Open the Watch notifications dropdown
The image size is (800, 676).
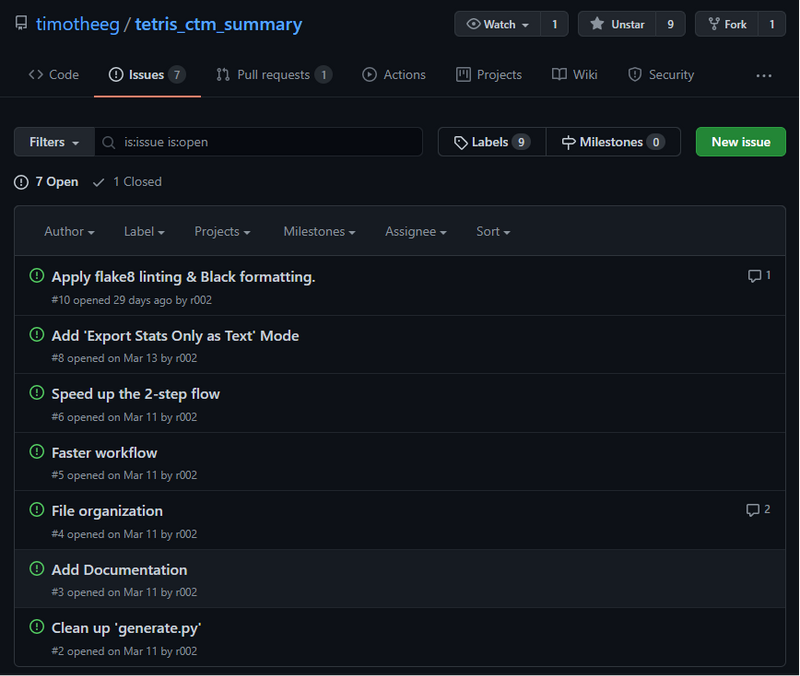point(497,24)
